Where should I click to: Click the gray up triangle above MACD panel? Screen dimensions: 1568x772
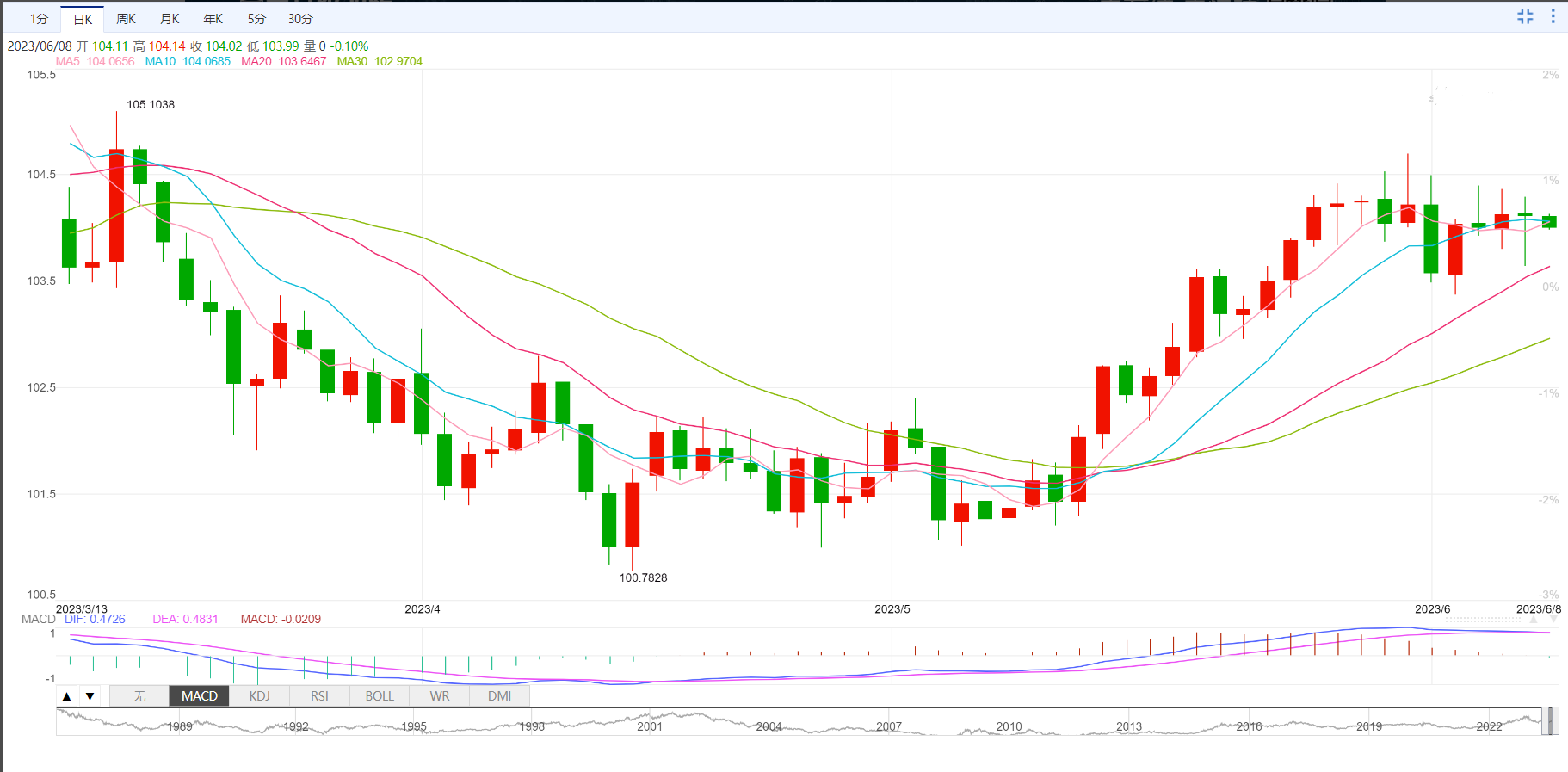tap(1533, 619)
